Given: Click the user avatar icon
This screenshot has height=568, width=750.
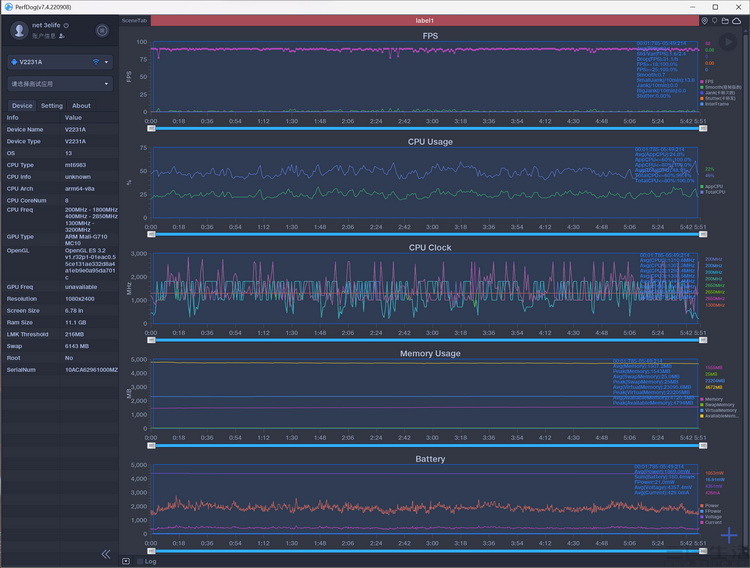Looking at the screenshot, I should point(19,30).
